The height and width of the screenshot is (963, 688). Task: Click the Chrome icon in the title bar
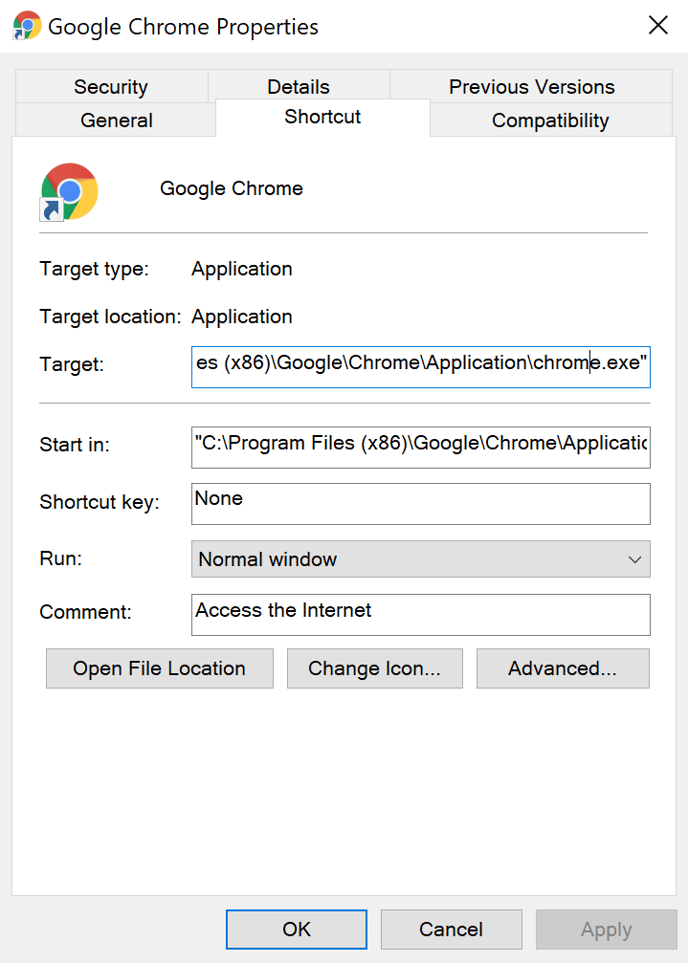27,26
